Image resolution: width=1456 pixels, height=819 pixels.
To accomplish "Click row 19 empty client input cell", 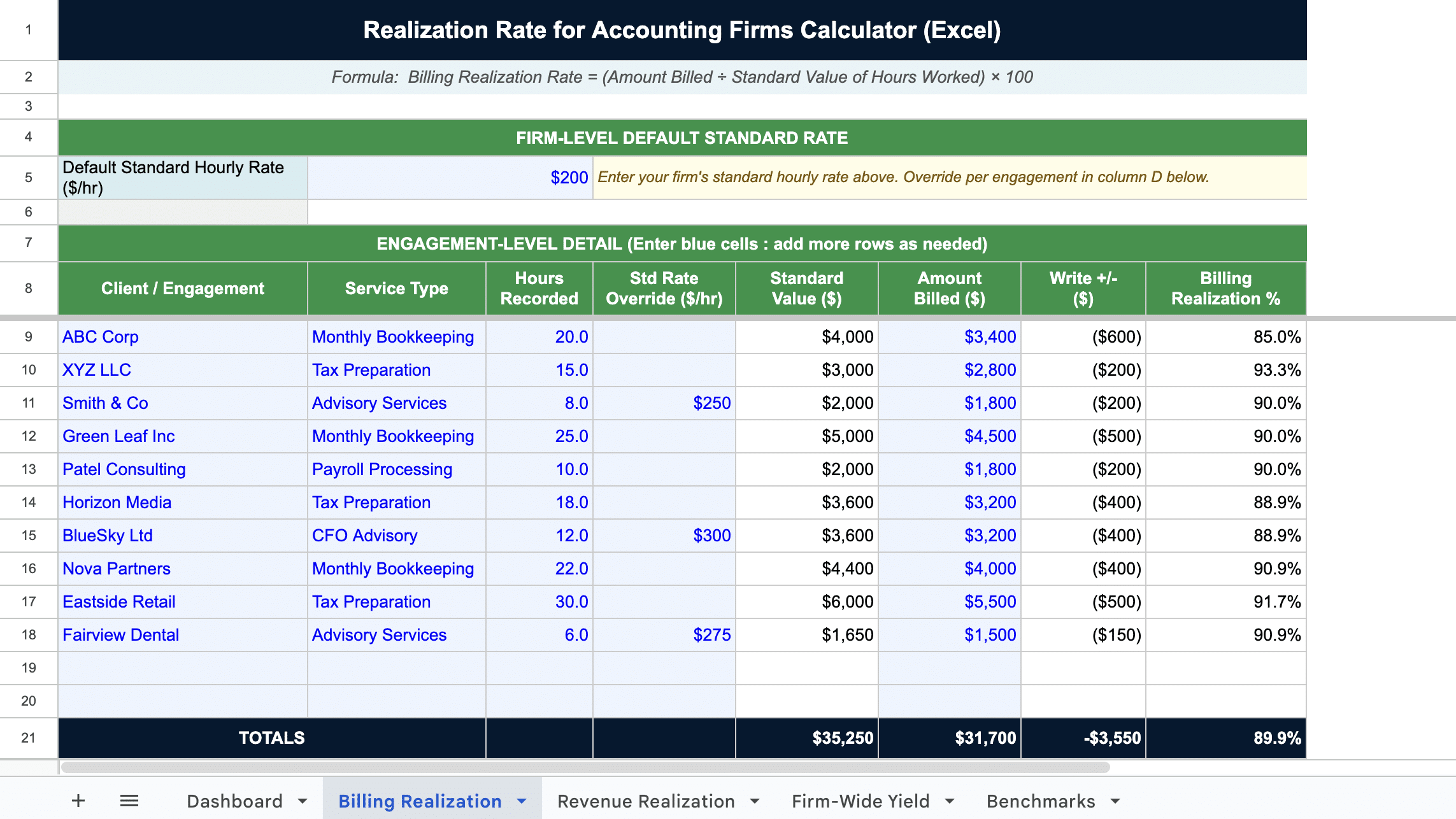I will (183, 668).
